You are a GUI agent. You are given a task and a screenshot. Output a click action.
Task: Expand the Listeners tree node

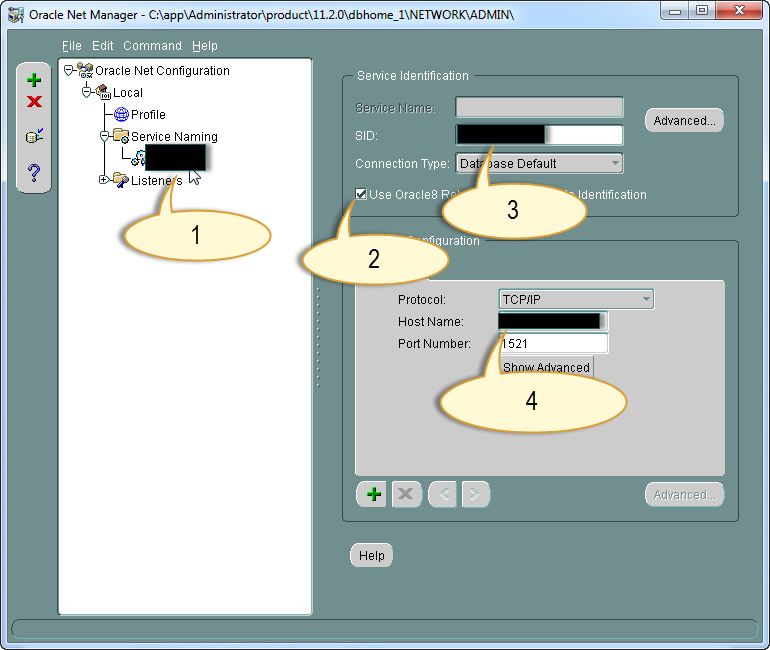(x=103, y=180)
